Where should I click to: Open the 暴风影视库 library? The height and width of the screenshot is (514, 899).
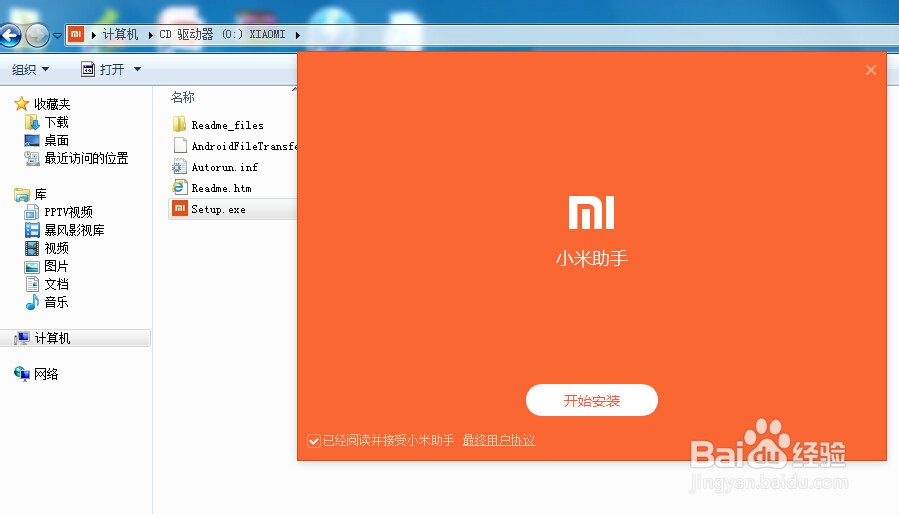click(75, 230)
